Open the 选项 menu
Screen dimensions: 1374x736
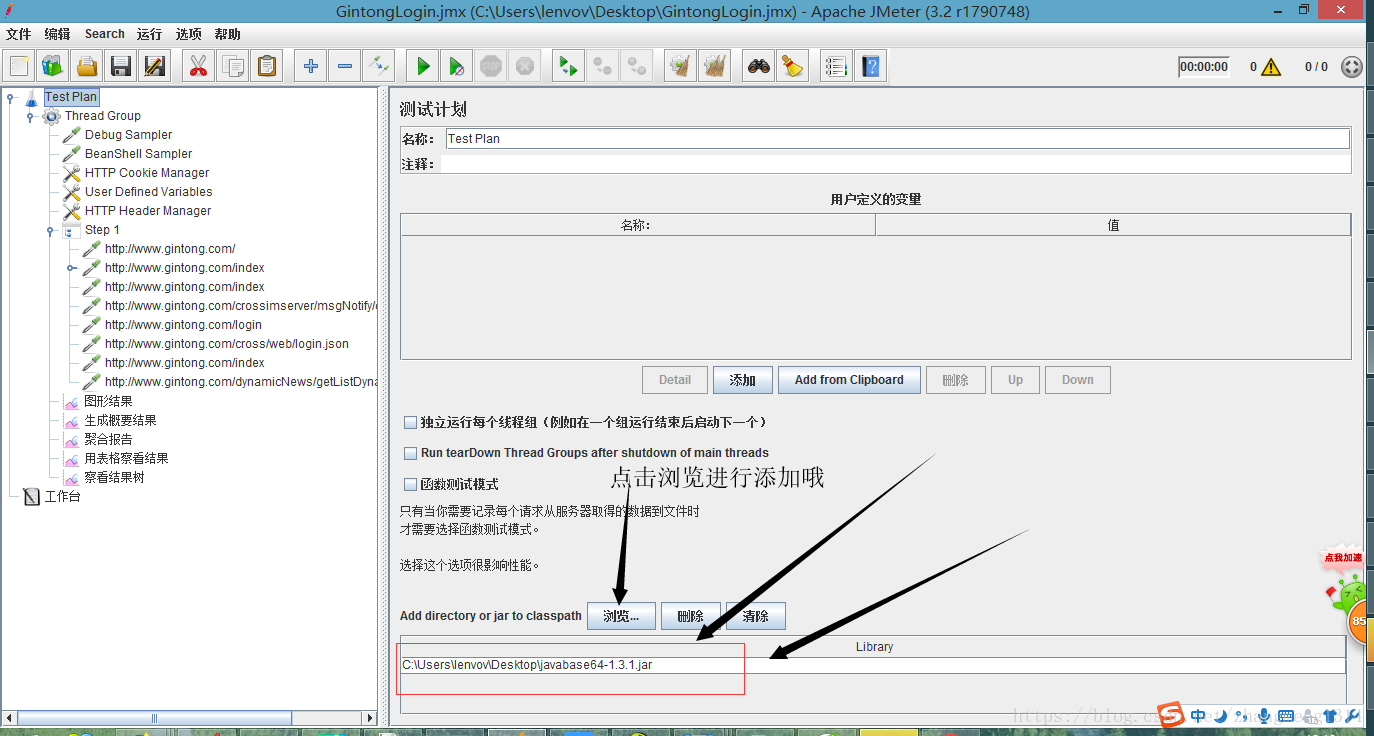point(188,34)
